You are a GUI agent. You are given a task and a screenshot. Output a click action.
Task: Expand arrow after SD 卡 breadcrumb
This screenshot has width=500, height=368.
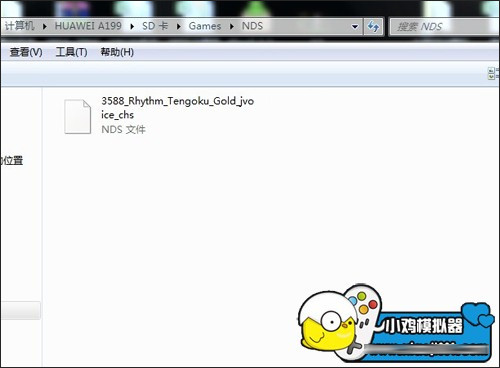coord(179,26)
